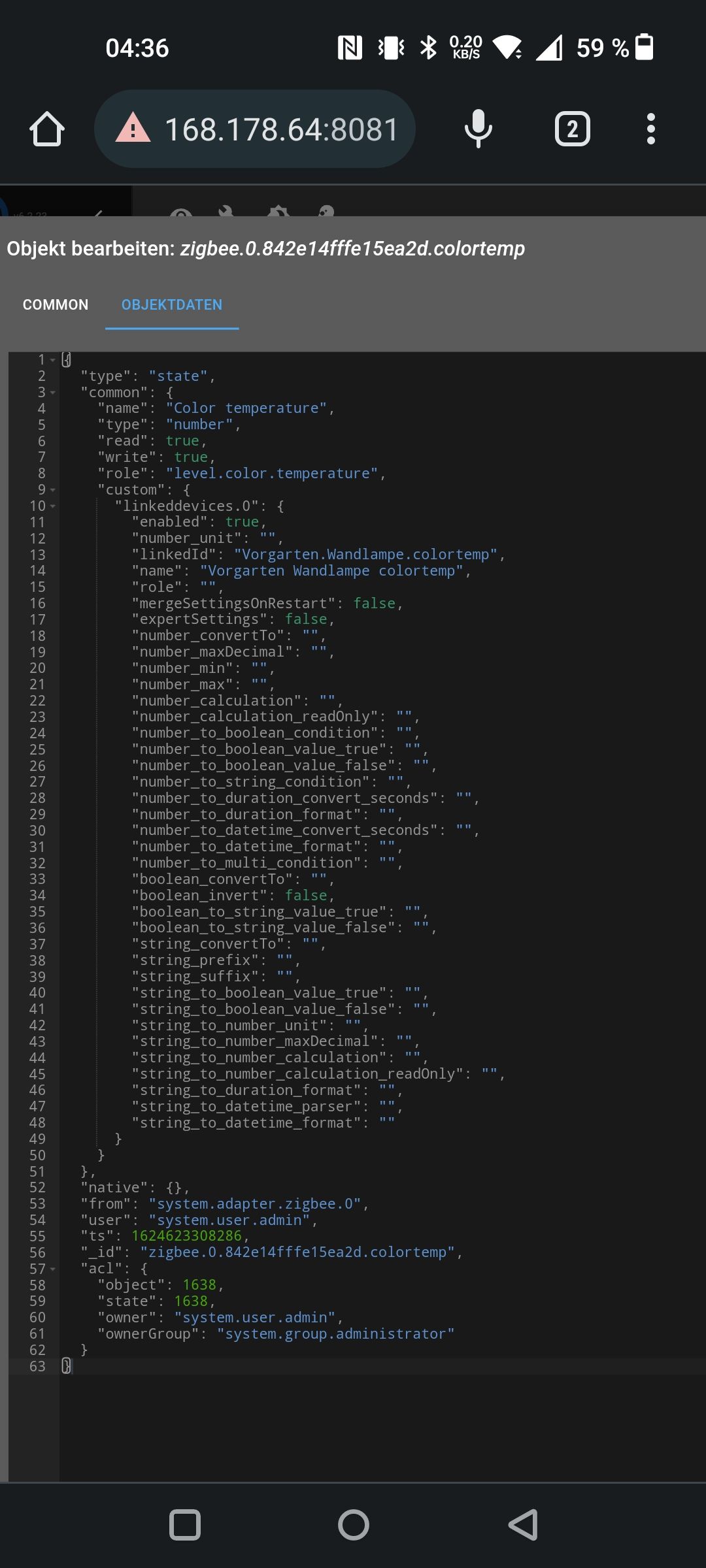706x1568 pixels.
Task: Collapse the "common" block at line 3
Action: (53, 393)
